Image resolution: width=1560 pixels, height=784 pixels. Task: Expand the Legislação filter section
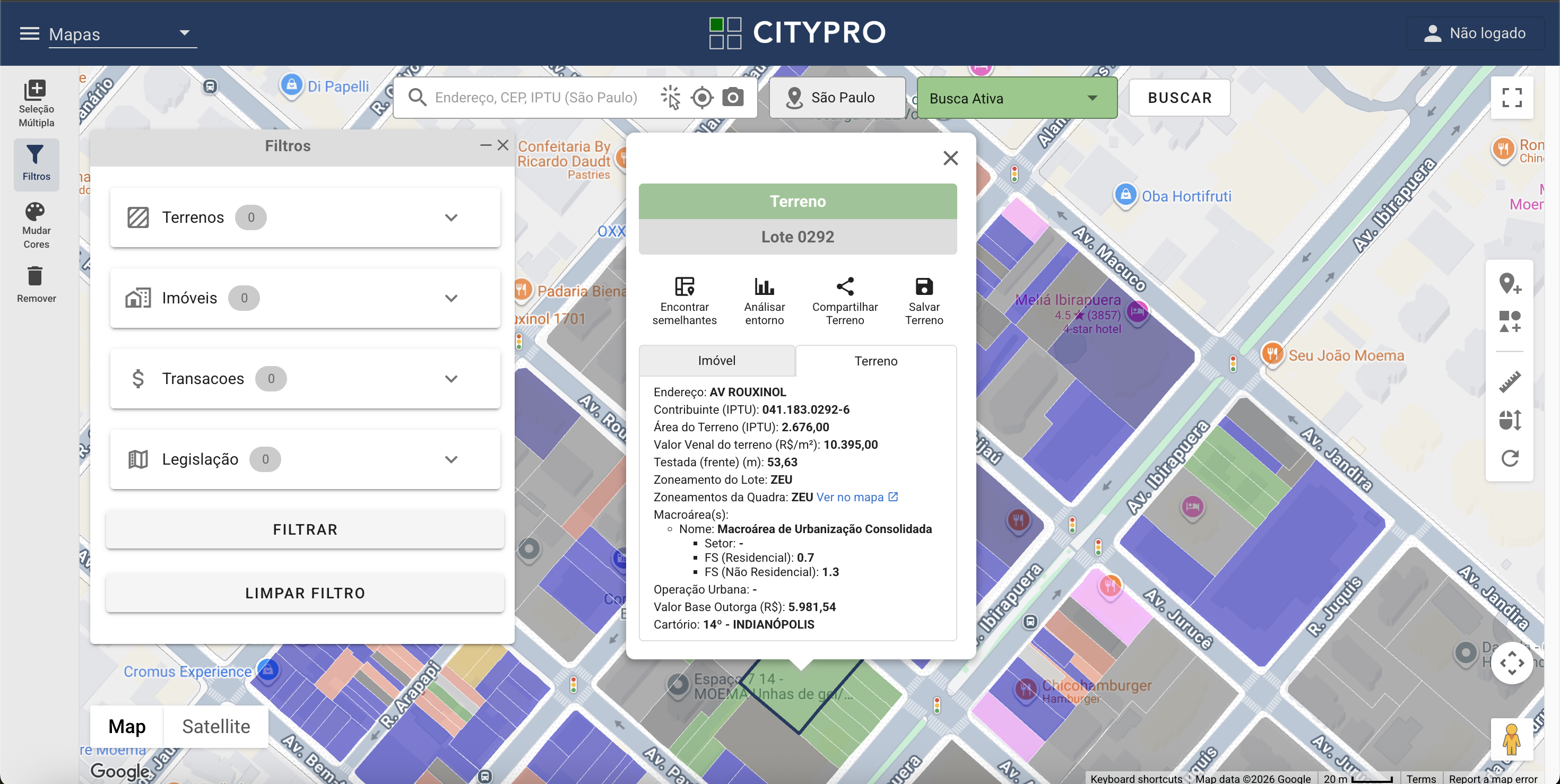(x=305, y=459)
